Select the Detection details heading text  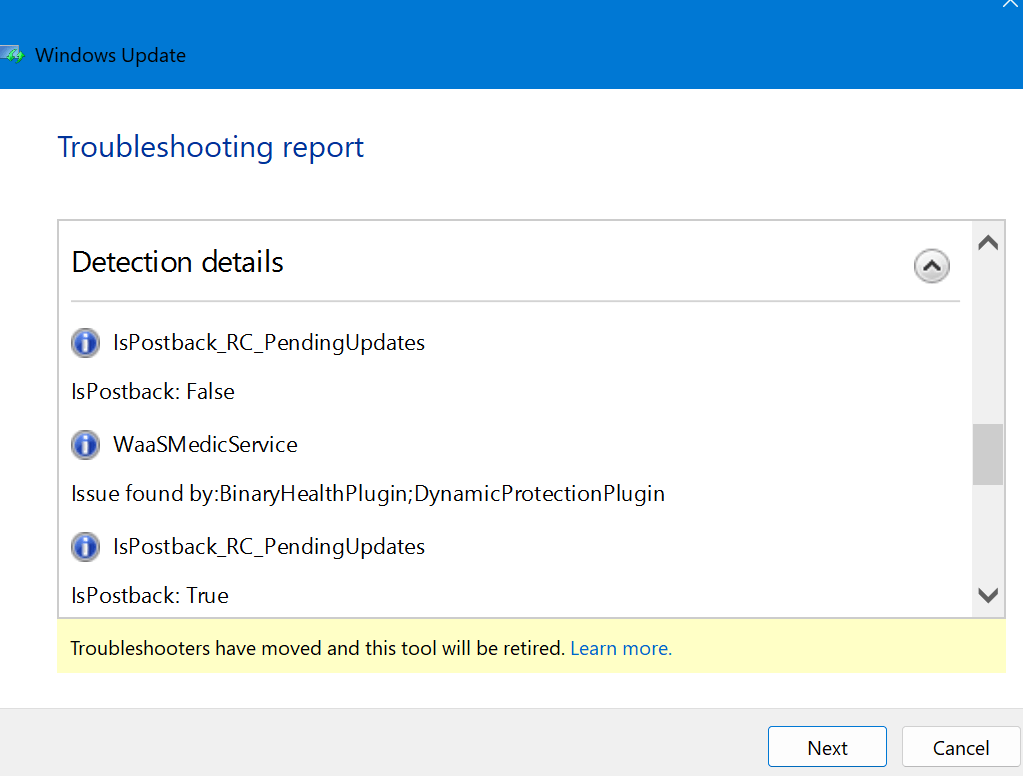(177, 262)
